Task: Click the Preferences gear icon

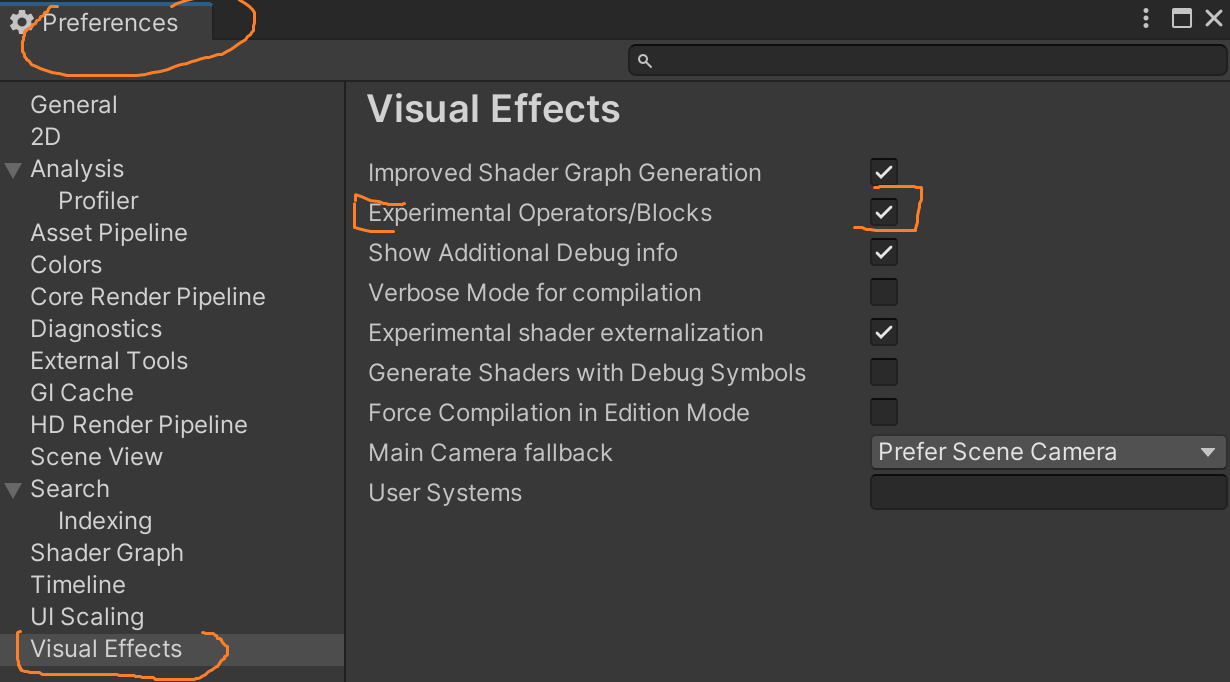Action: [x=21, y=22]
